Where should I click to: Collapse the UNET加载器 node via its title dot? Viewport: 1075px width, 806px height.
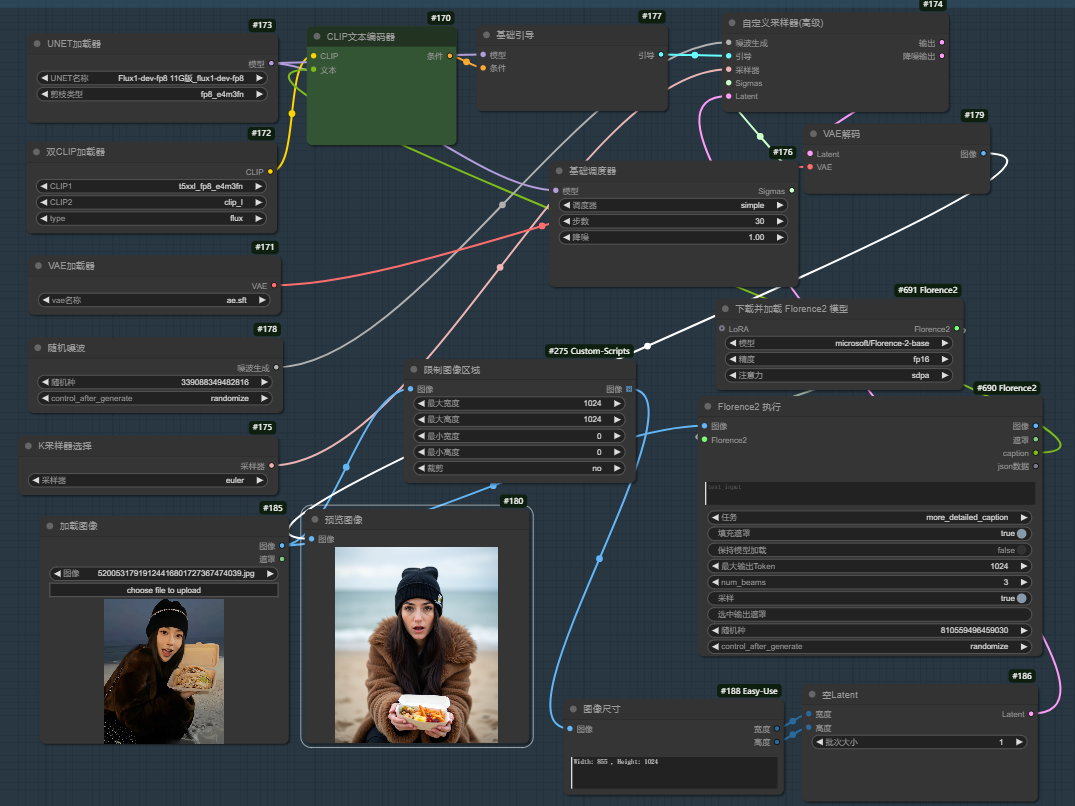pos(36,44)
